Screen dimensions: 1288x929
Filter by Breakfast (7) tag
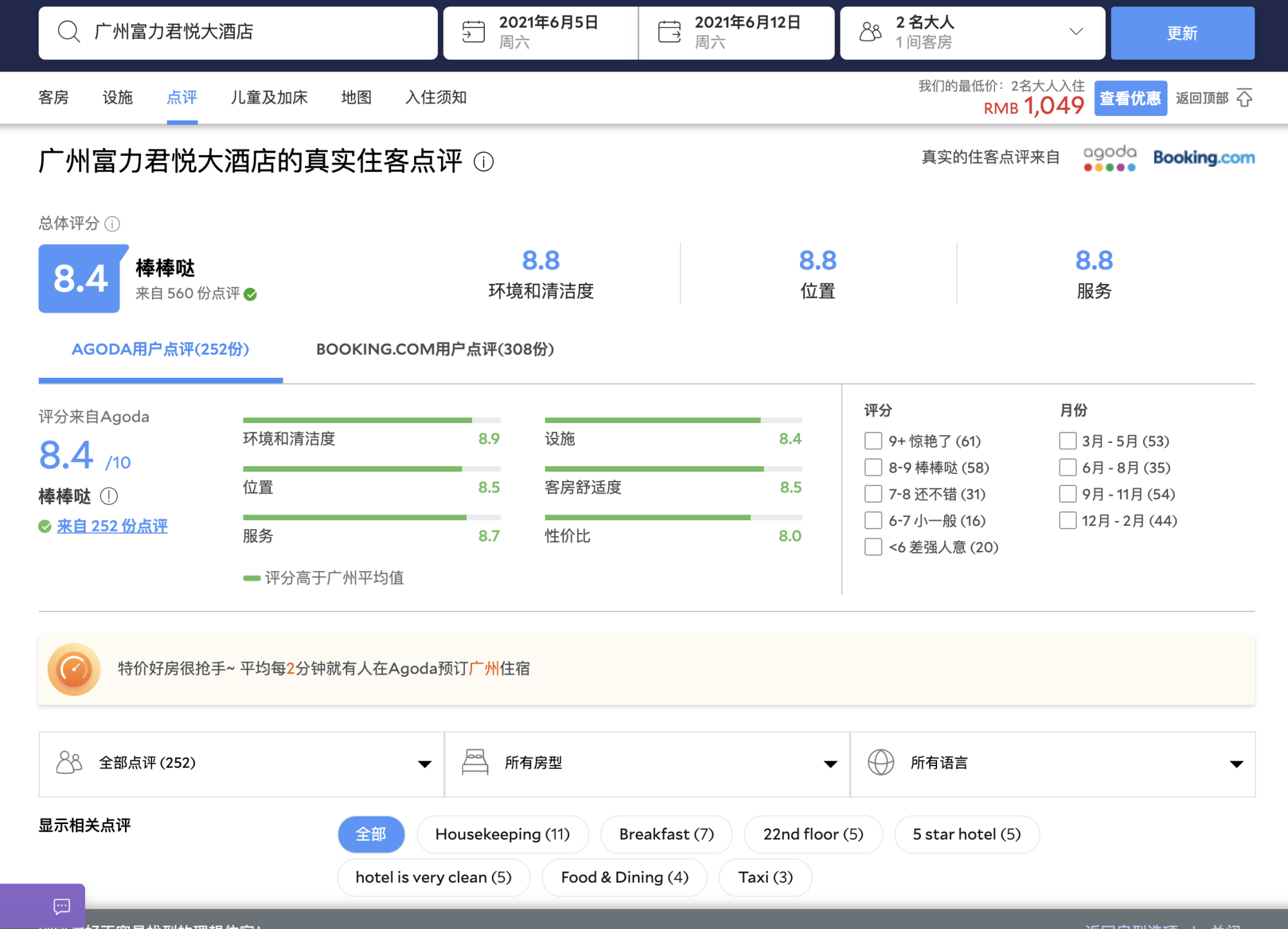pyautogui.click(x=667, y=834)
